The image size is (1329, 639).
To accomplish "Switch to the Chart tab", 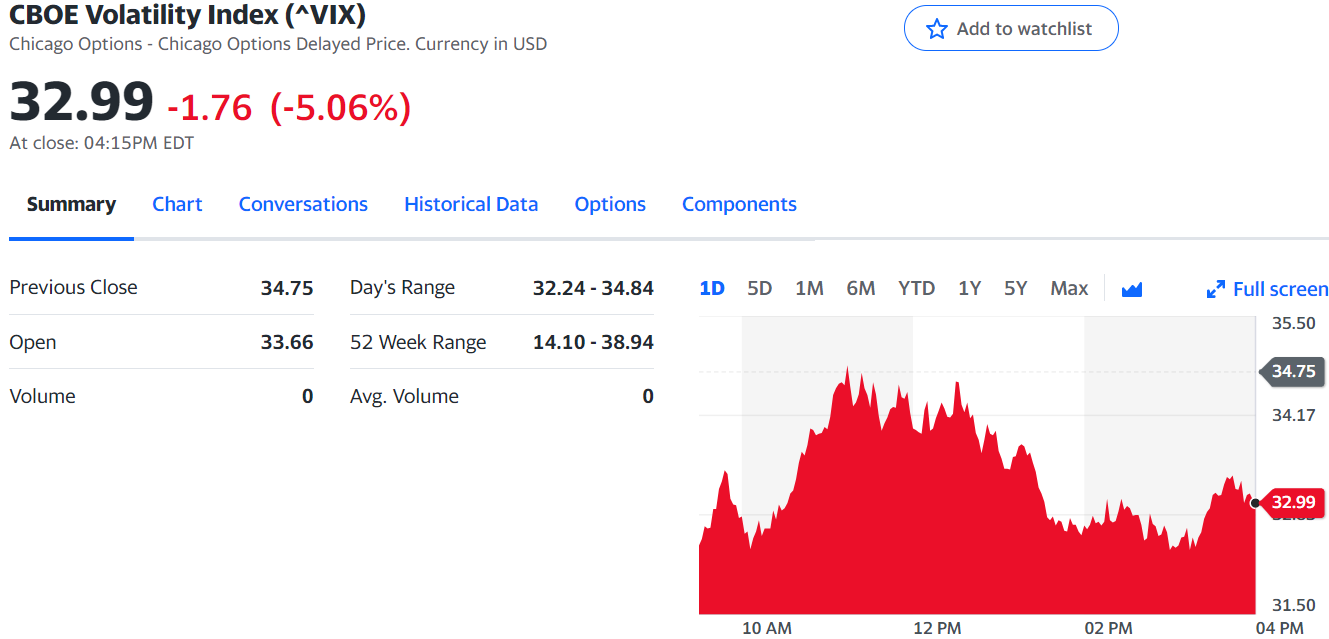I will click(x=177, y=204).
